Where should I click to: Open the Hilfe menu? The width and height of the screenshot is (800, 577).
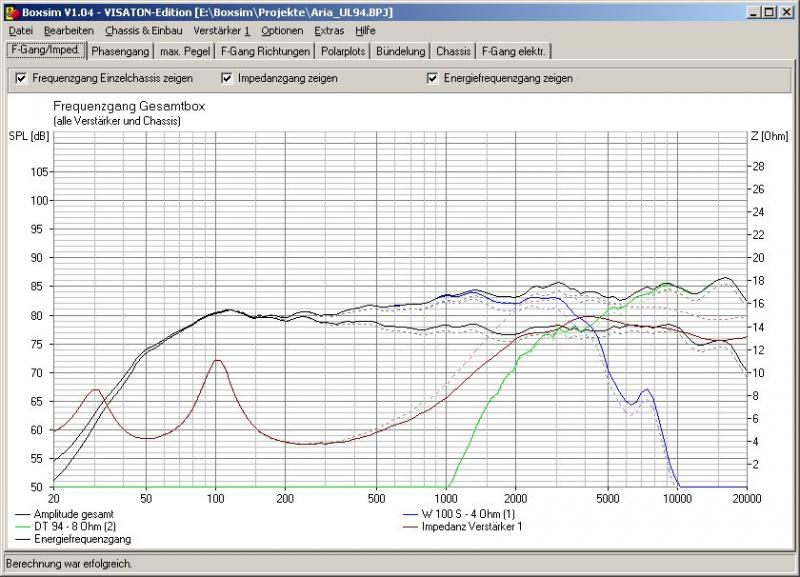pyautogui.click(x=365, y=30)
